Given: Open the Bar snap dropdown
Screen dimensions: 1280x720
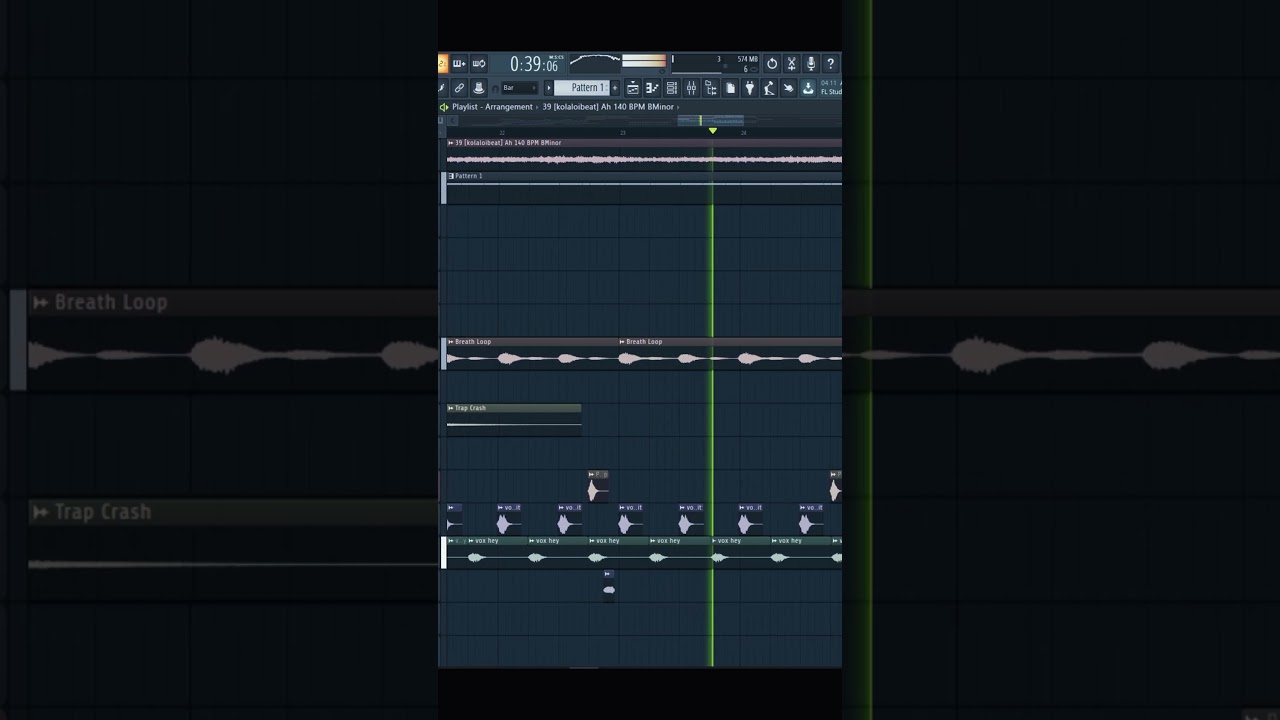Looking at the screenshot, I should tap(519, 88).
